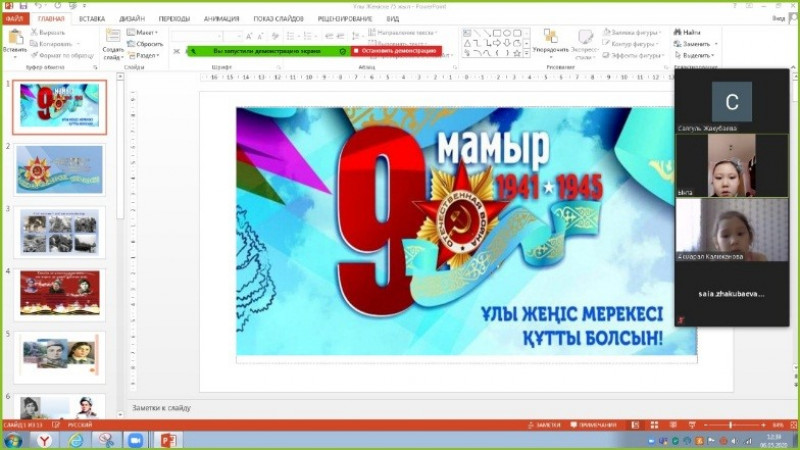
Task: Open Выделить (Select) dropdown
Action: click(x=694, y=55)
